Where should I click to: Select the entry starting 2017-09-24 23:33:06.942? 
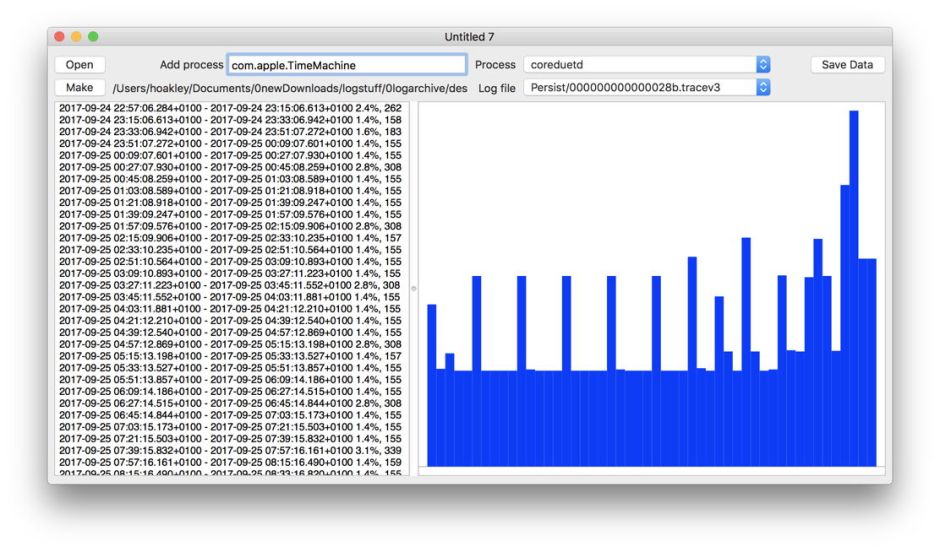pyautogui.click(x=230, y=131)
